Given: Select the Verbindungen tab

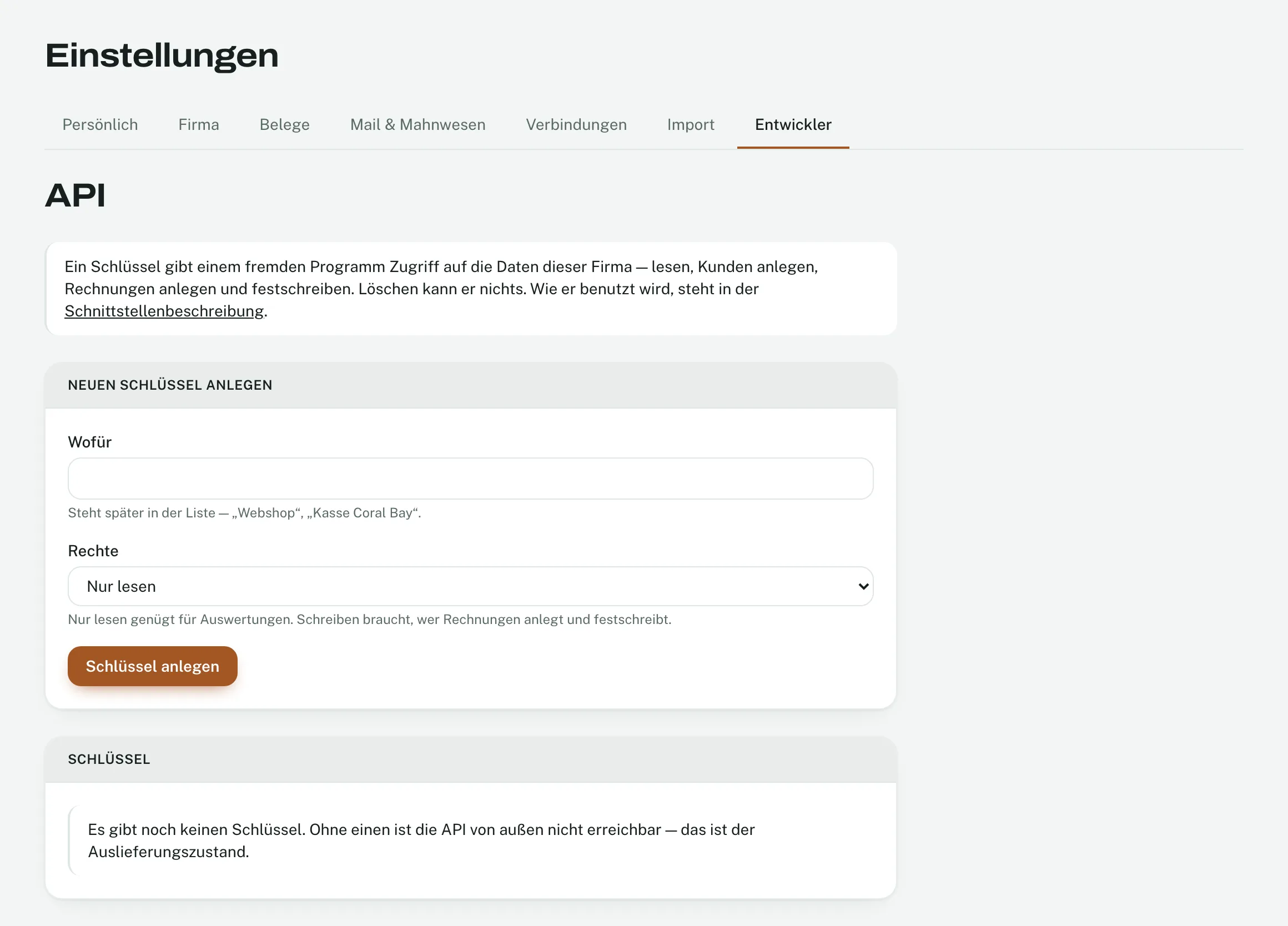Looking at the screenshot, I should coord(576,125).
